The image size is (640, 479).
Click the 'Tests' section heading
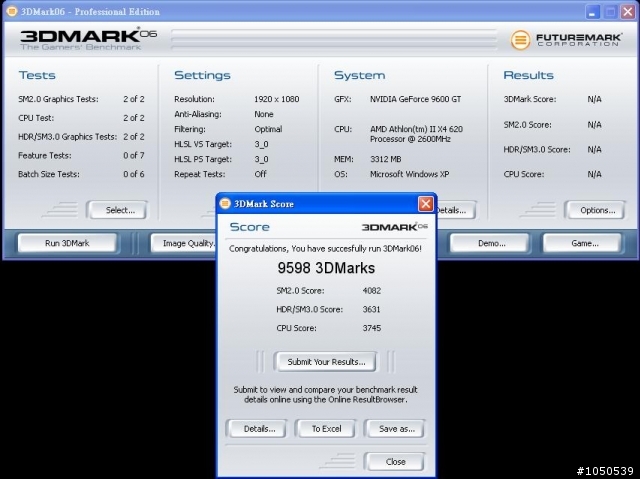[37, 75]
